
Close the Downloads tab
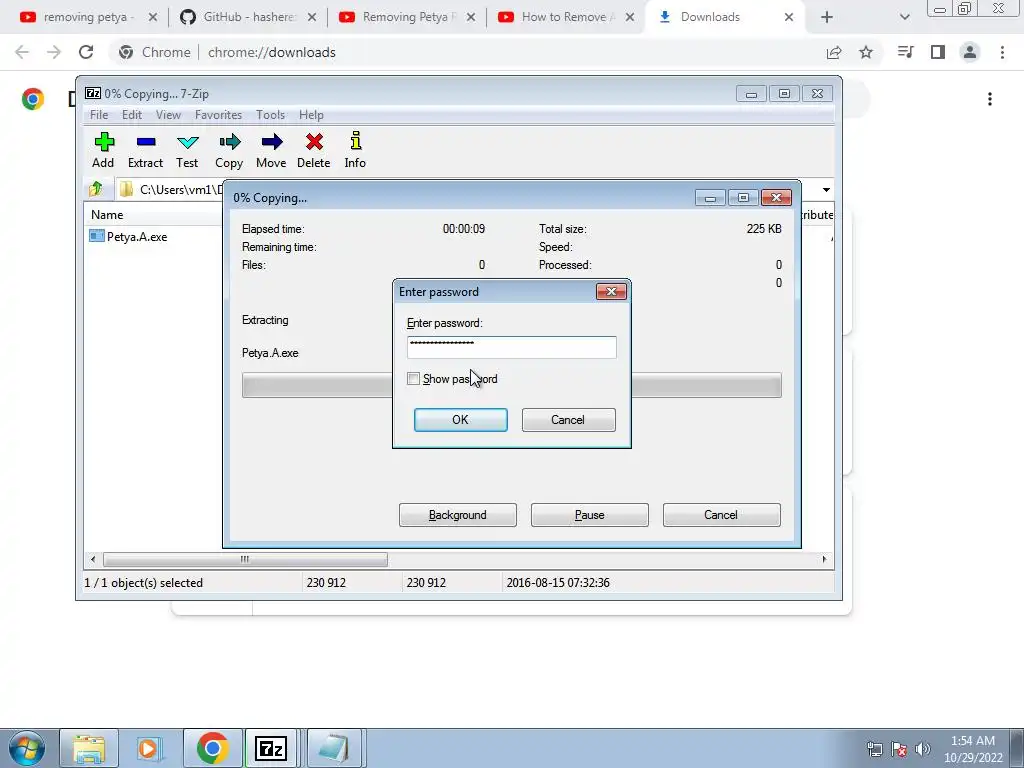789,17
